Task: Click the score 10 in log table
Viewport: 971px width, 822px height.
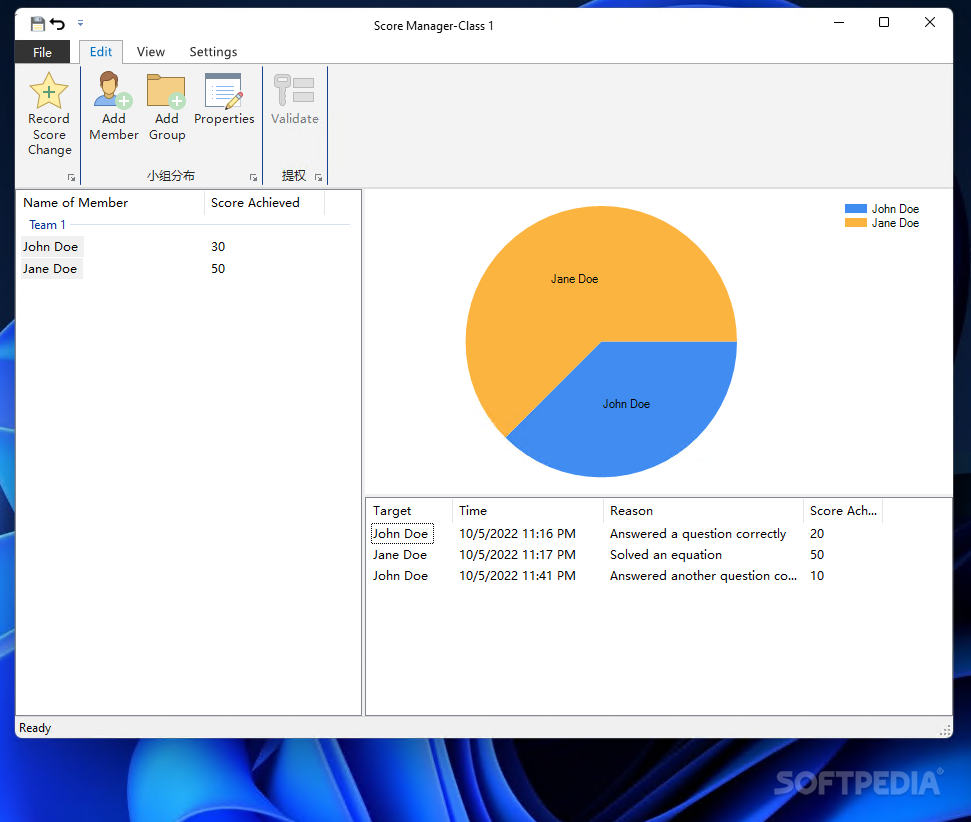Action: point(817,575)
